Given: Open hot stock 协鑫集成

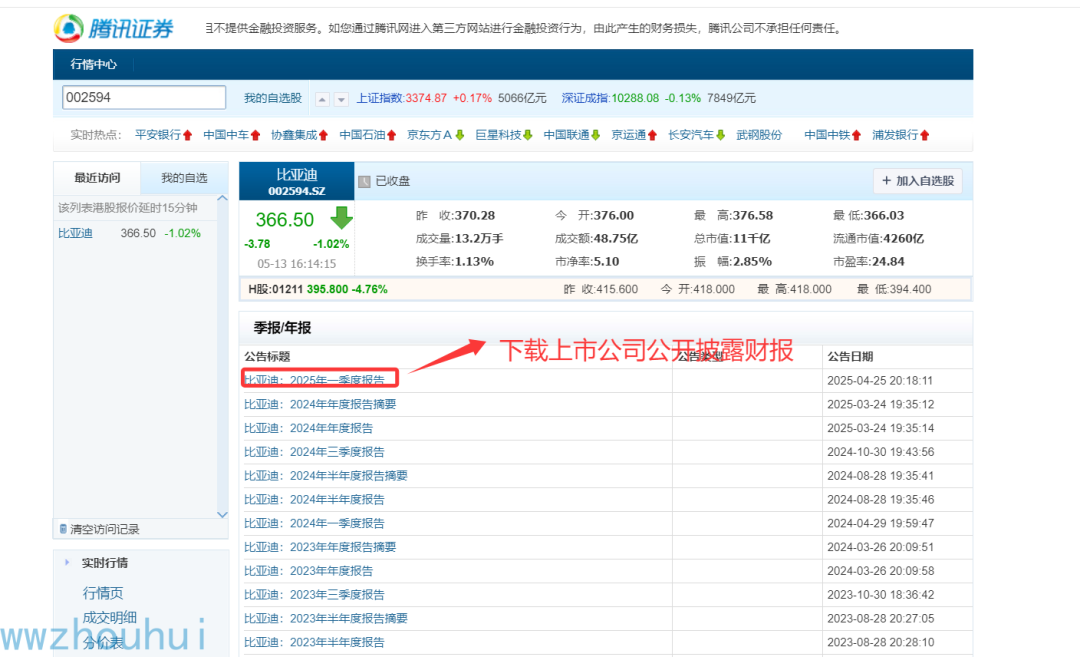Looking at the screenshot, I should pos(294,135).
